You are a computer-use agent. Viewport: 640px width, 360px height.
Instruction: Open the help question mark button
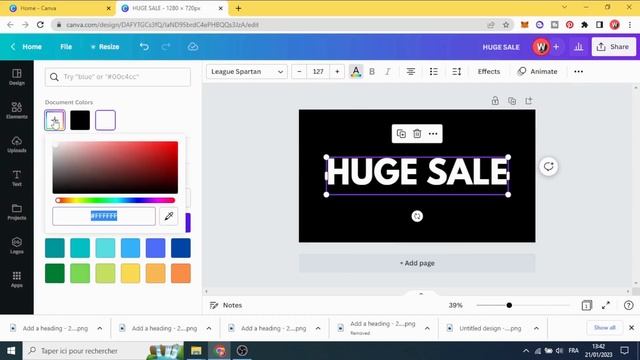[629, 305]
